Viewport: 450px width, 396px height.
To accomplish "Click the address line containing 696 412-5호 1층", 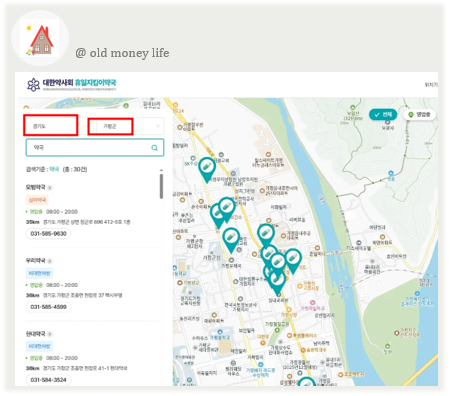I will coord(78,222).
